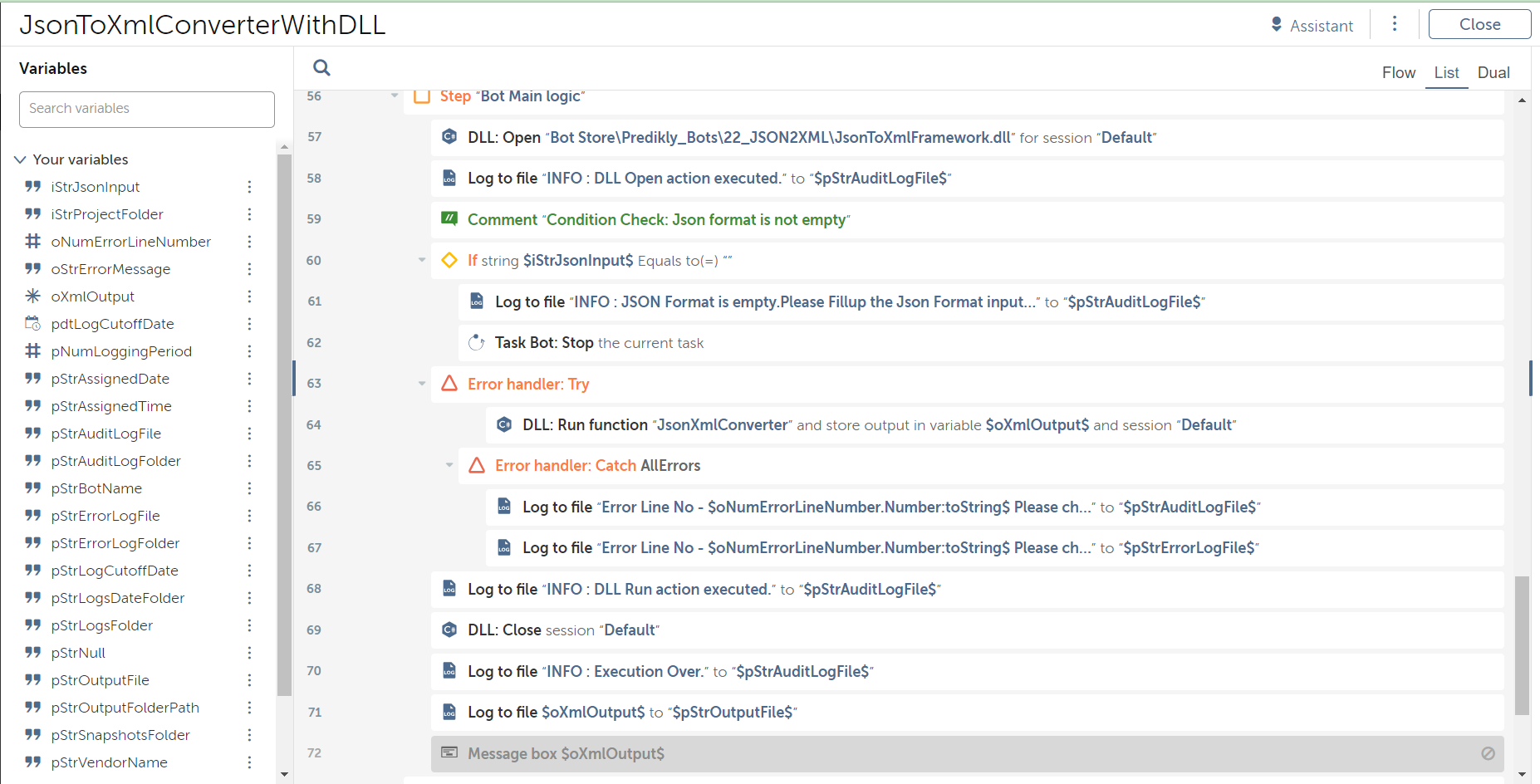Open the Assistant panel
This screenshot has height=784, width=1540.
click(1312, 26)
